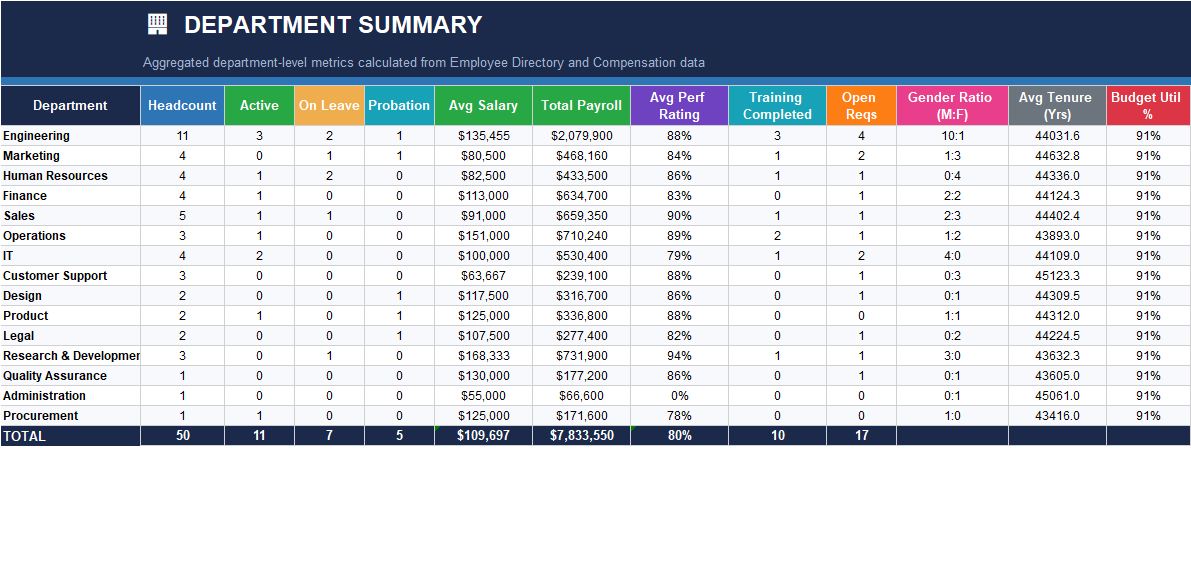The height and width of the screenshot is (566, 1191).
Task: Select the DEPARTMENT SUMMARY title text
Action: (333, 25)
